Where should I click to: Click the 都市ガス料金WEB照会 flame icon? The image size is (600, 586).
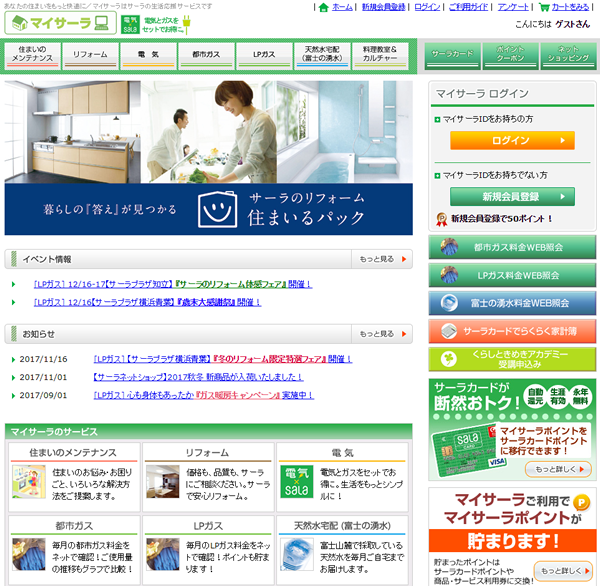449,247
